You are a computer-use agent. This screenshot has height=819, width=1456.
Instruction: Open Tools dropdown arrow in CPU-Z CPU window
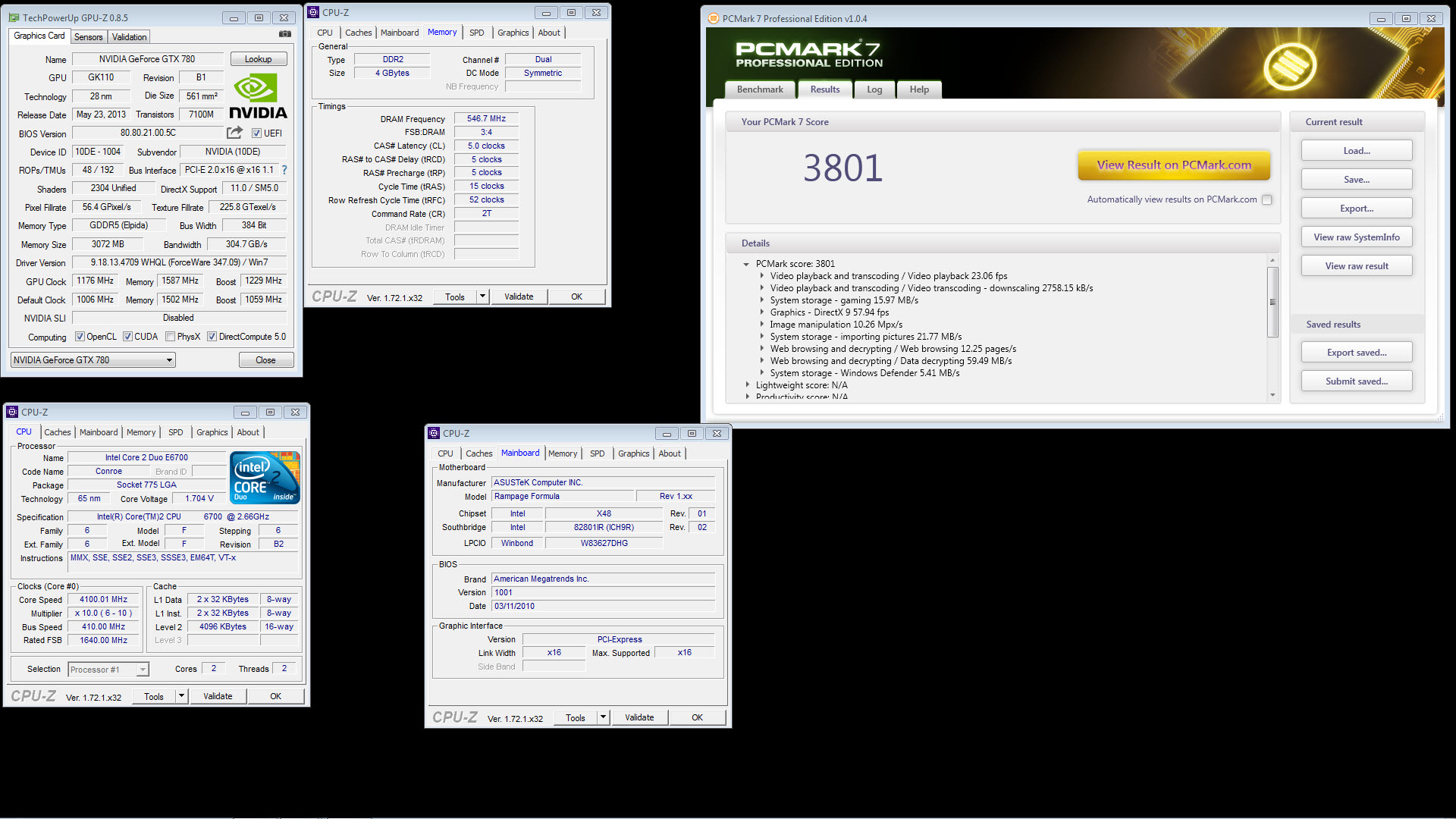pyautogui.click(x=181, y=696)
